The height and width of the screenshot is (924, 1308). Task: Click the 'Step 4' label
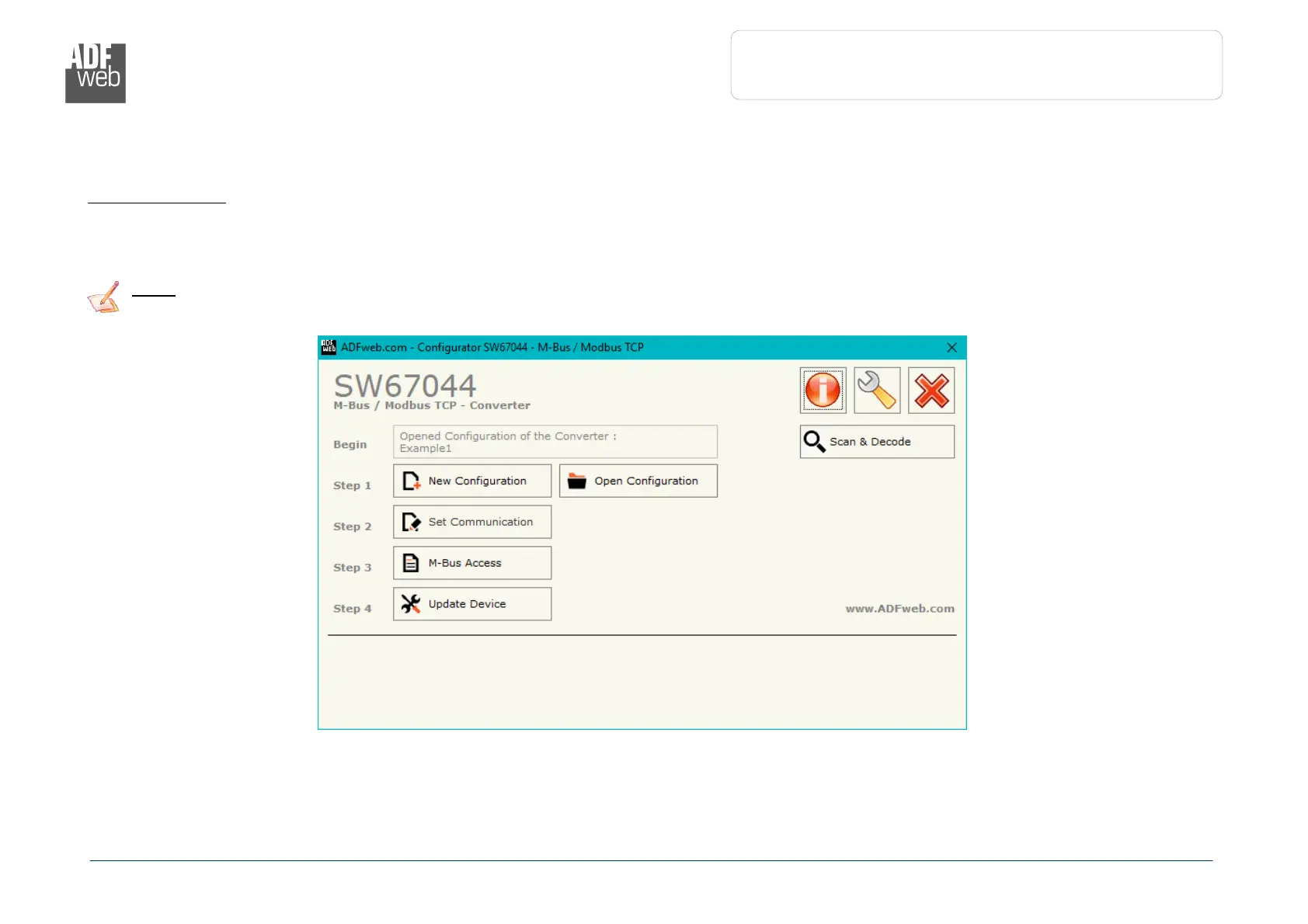(353, 609)
